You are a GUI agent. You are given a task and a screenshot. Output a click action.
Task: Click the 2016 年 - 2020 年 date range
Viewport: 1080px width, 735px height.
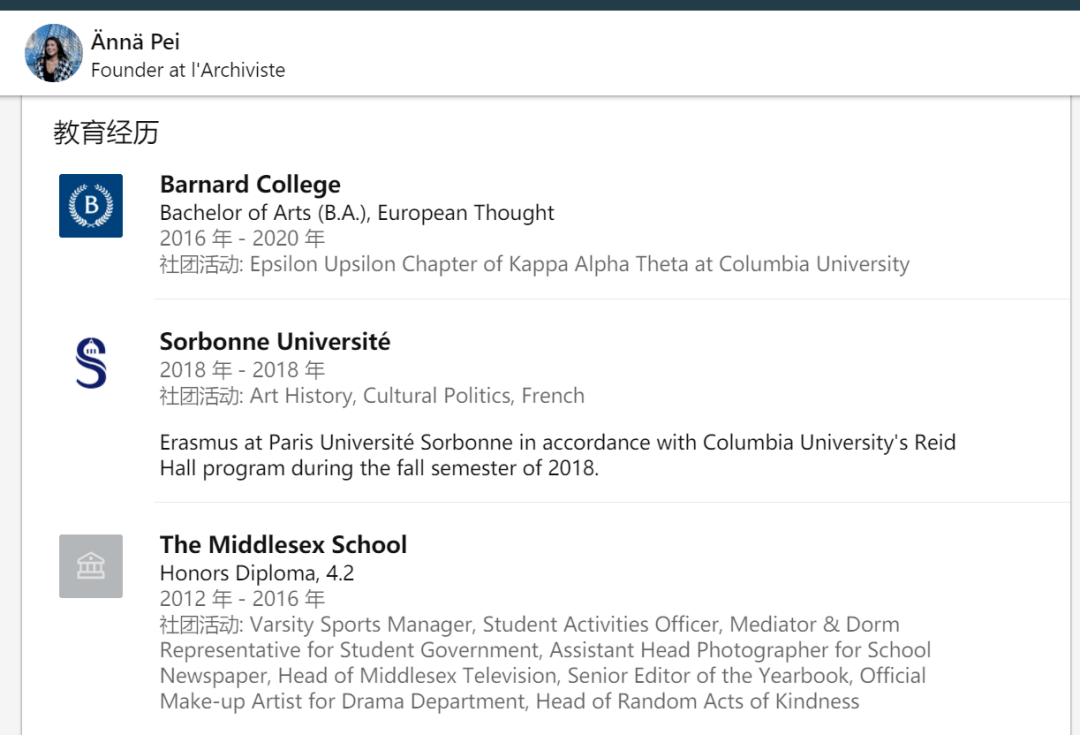point(242,239)
